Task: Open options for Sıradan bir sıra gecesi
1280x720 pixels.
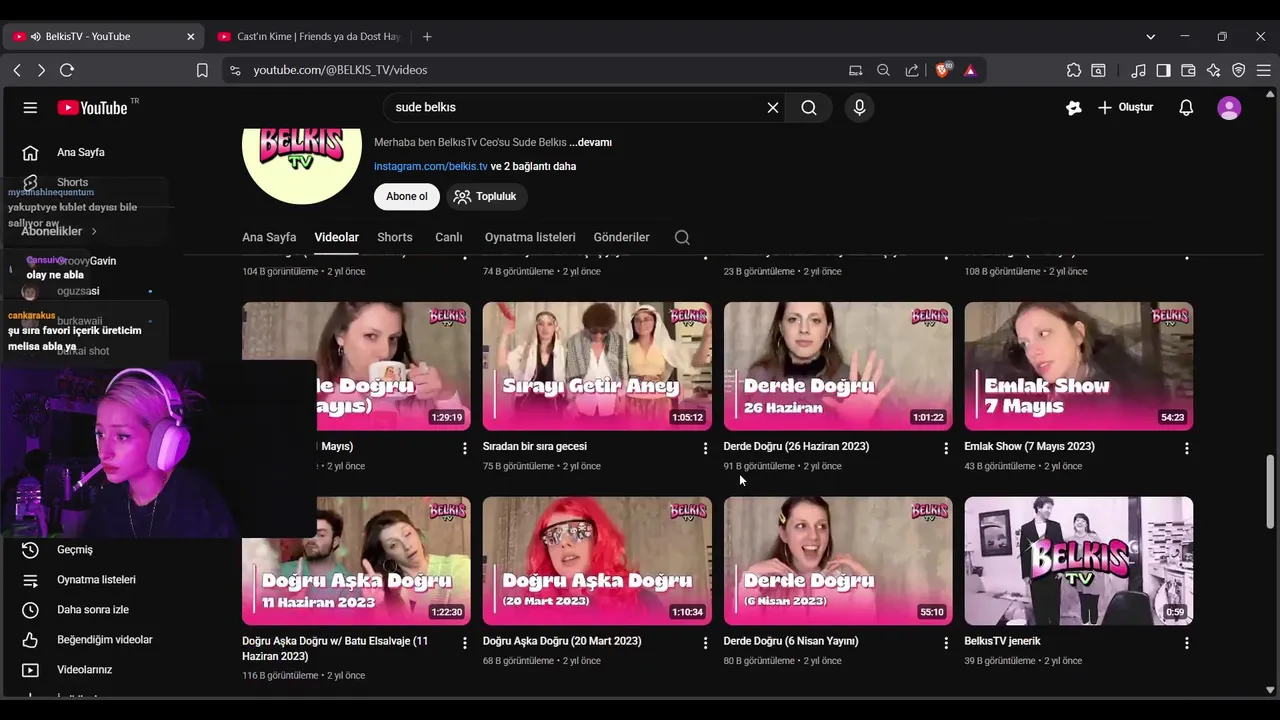Action: click(x=705, y=448)
